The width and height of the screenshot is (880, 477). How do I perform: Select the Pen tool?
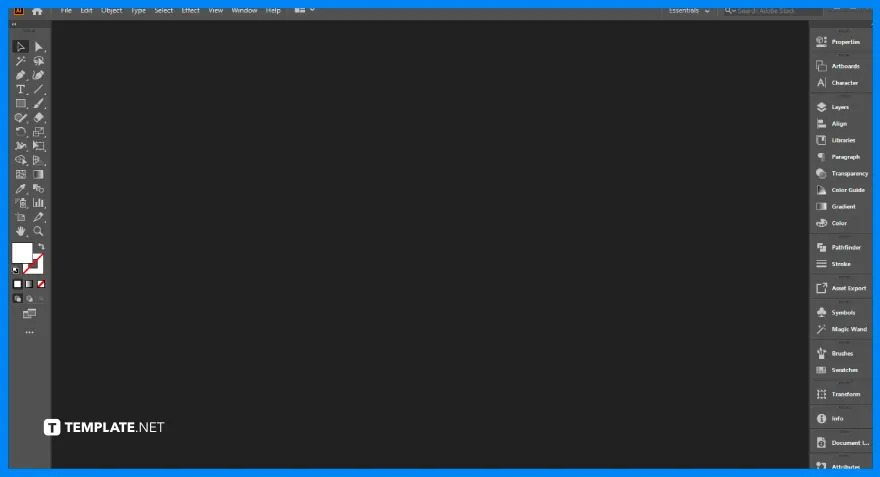(20, 75)
